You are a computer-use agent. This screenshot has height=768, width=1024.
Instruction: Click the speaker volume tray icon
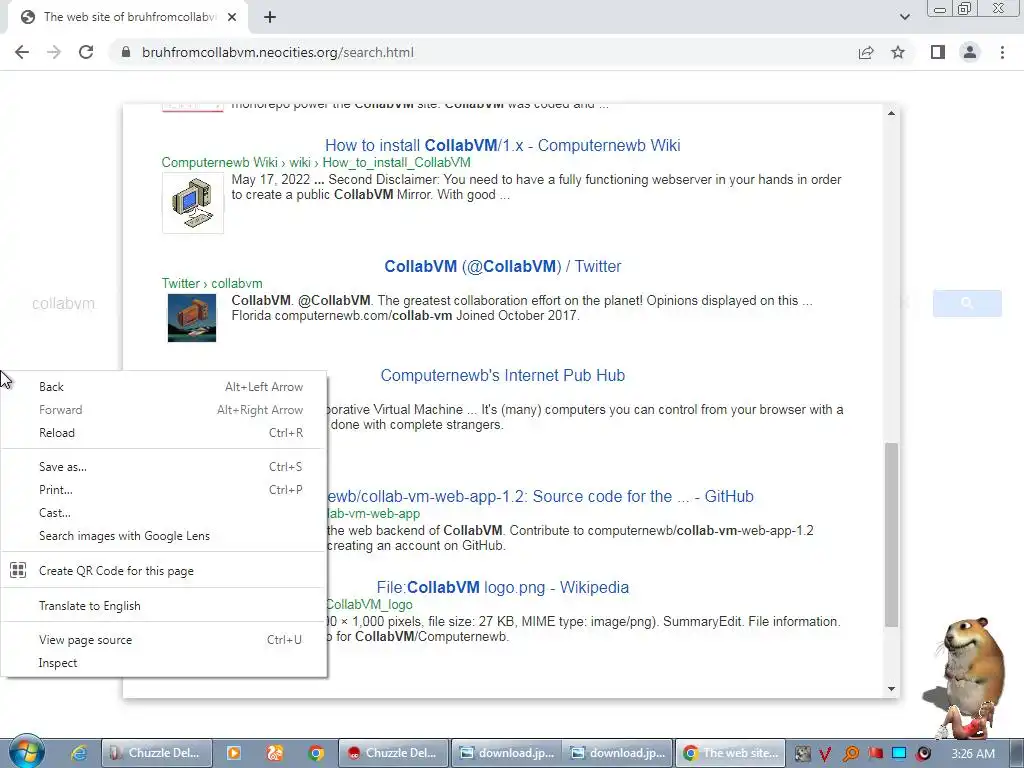pos(923,753)
